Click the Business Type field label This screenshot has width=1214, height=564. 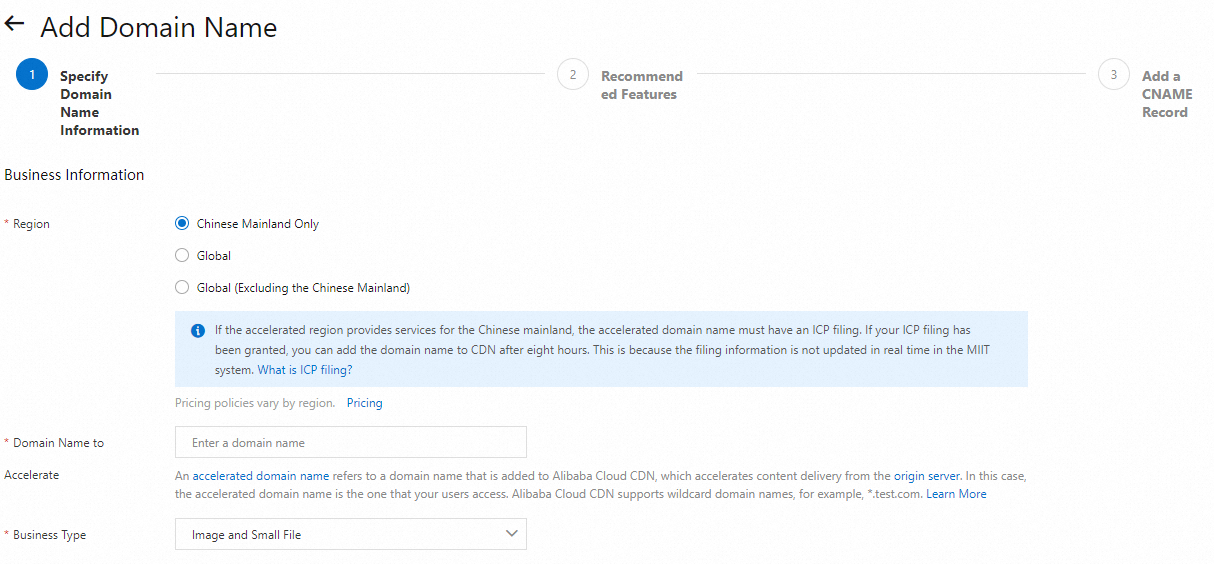49,535
